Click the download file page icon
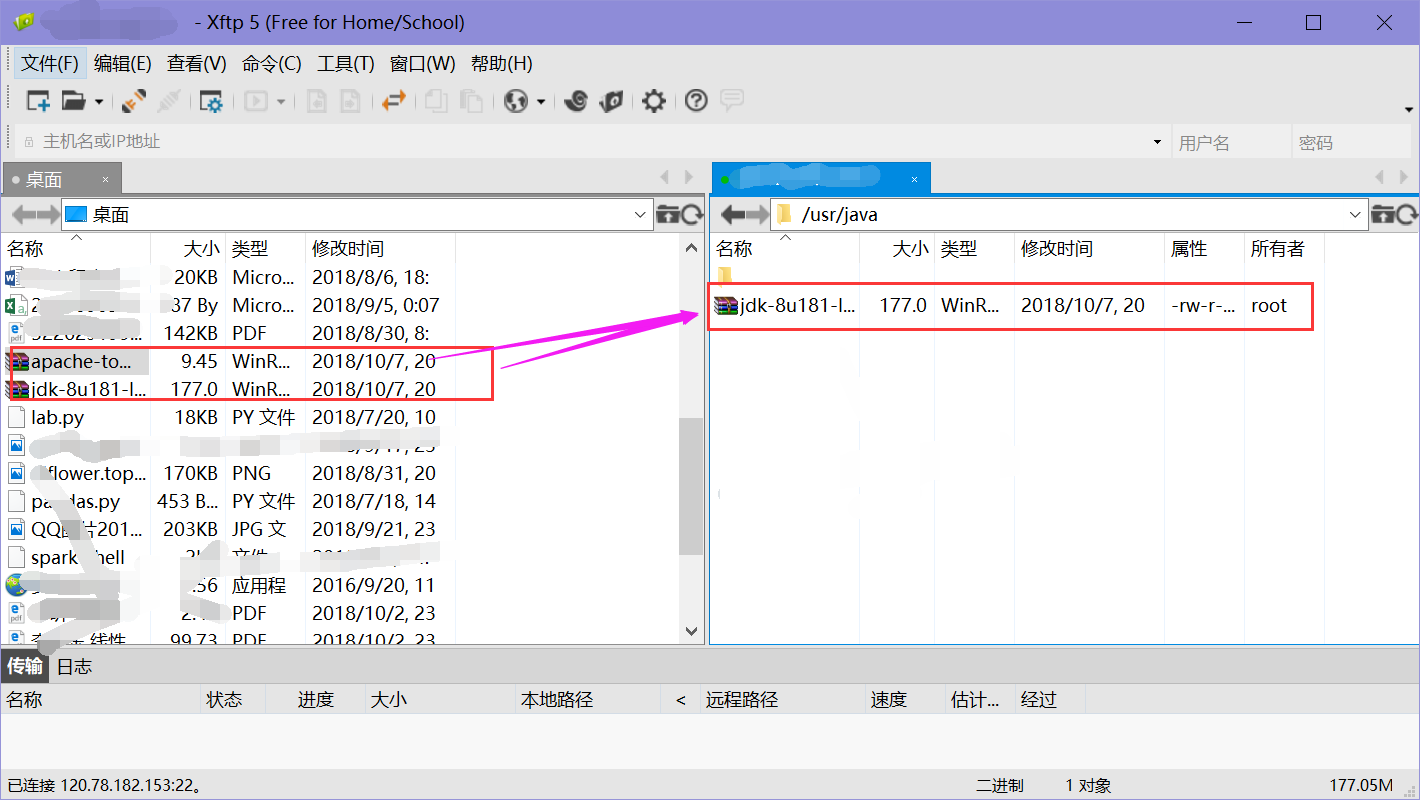Viewport: 1420px width, 800px height. pos(350,101)
